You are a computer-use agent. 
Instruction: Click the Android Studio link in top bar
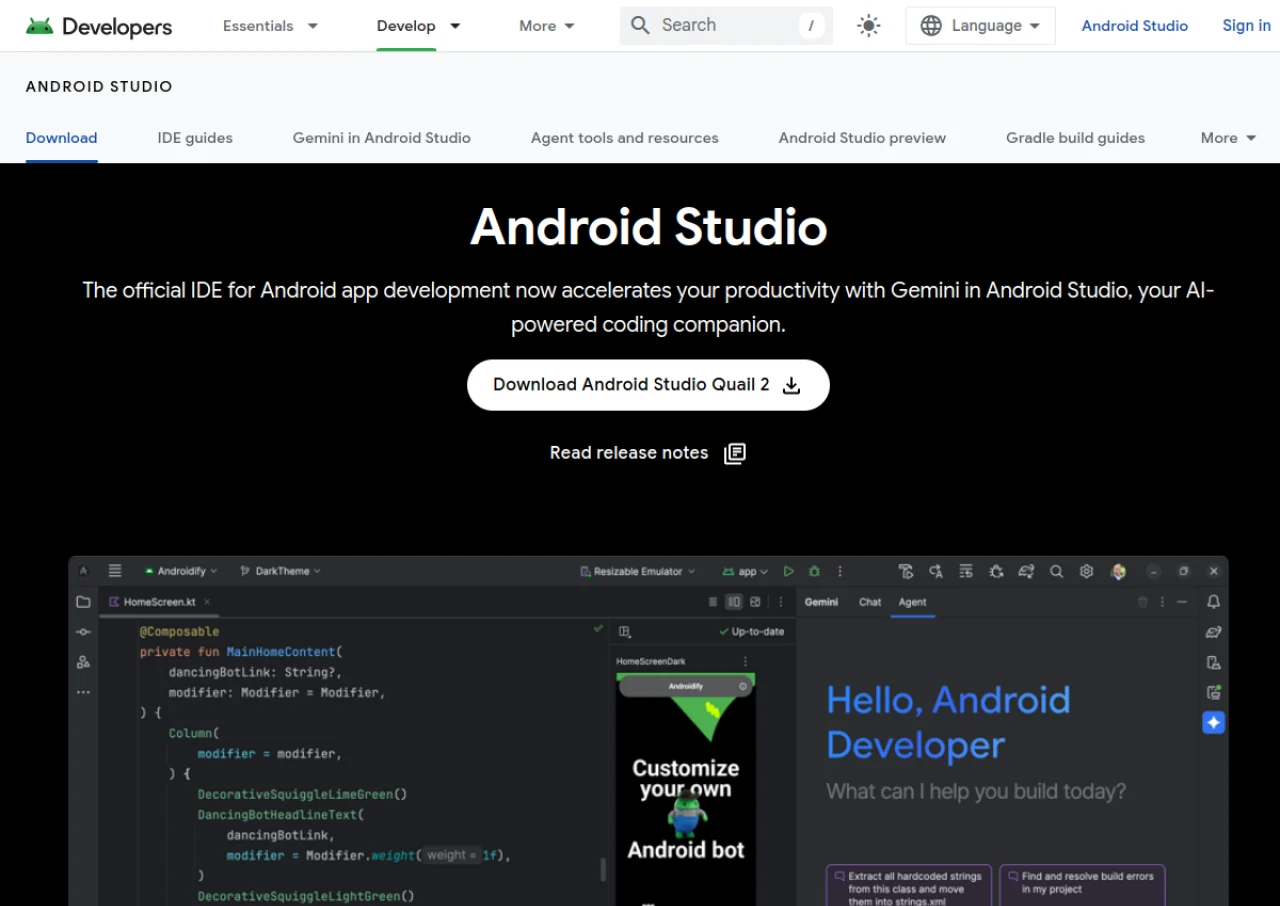tap(1135, 26)
